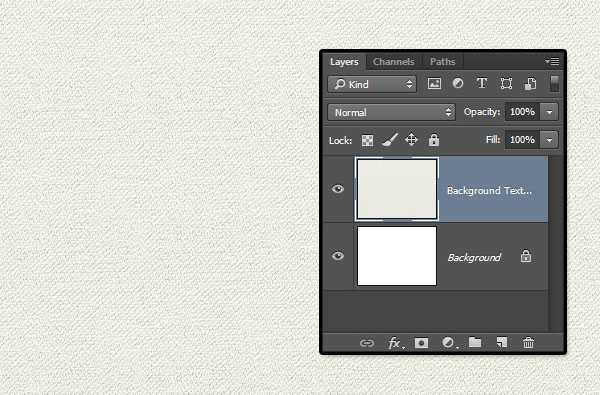Filter for adjustment layers icon
Image resolution: width=600 pixels, height=395 pixels.
coord(458,83)
